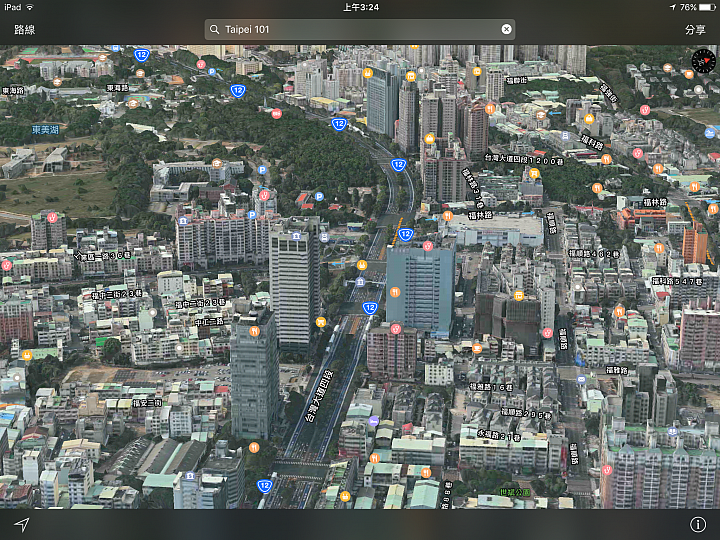Select the post office envelope icon
Viewport: 720px width, 540px height.
tap(581, 380)
